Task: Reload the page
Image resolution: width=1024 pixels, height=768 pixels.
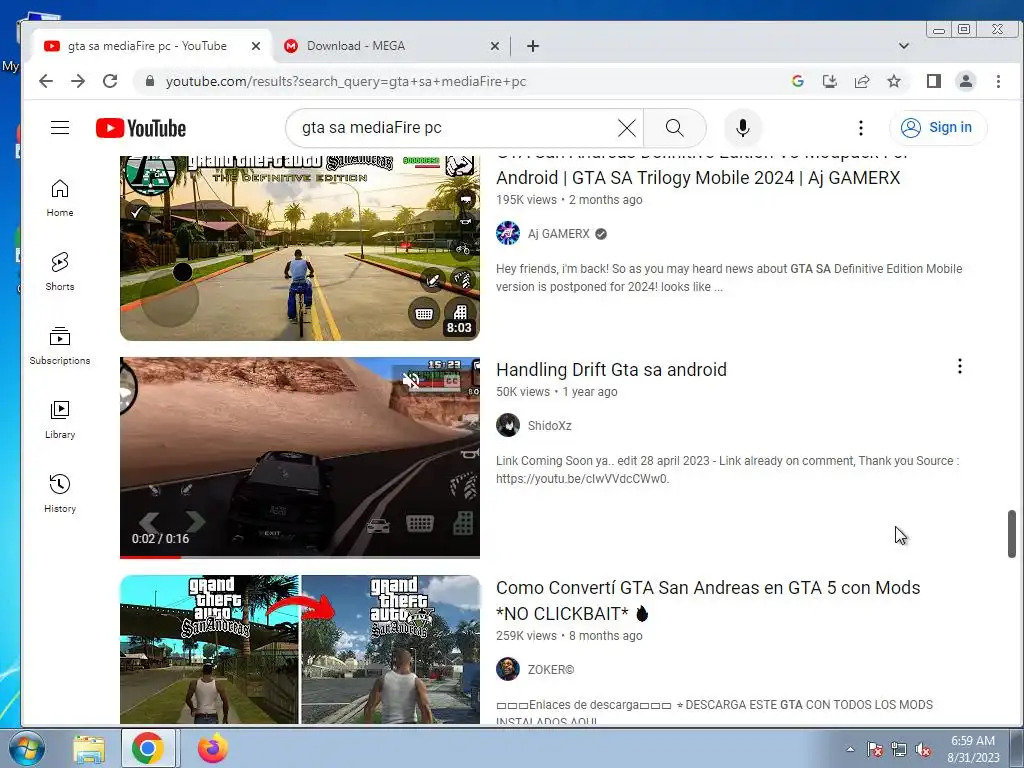Action: click(110, 81)
